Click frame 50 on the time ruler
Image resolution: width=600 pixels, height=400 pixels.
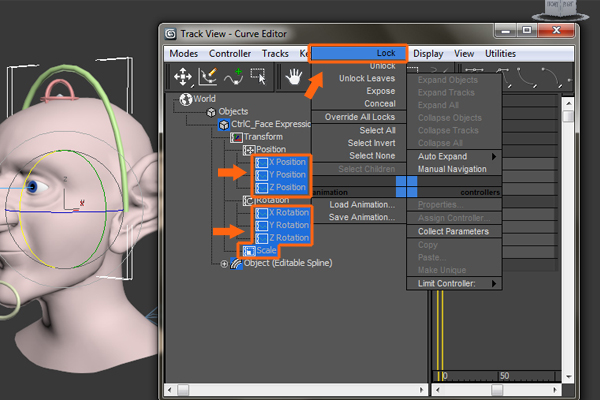click(x=504, y=376)
